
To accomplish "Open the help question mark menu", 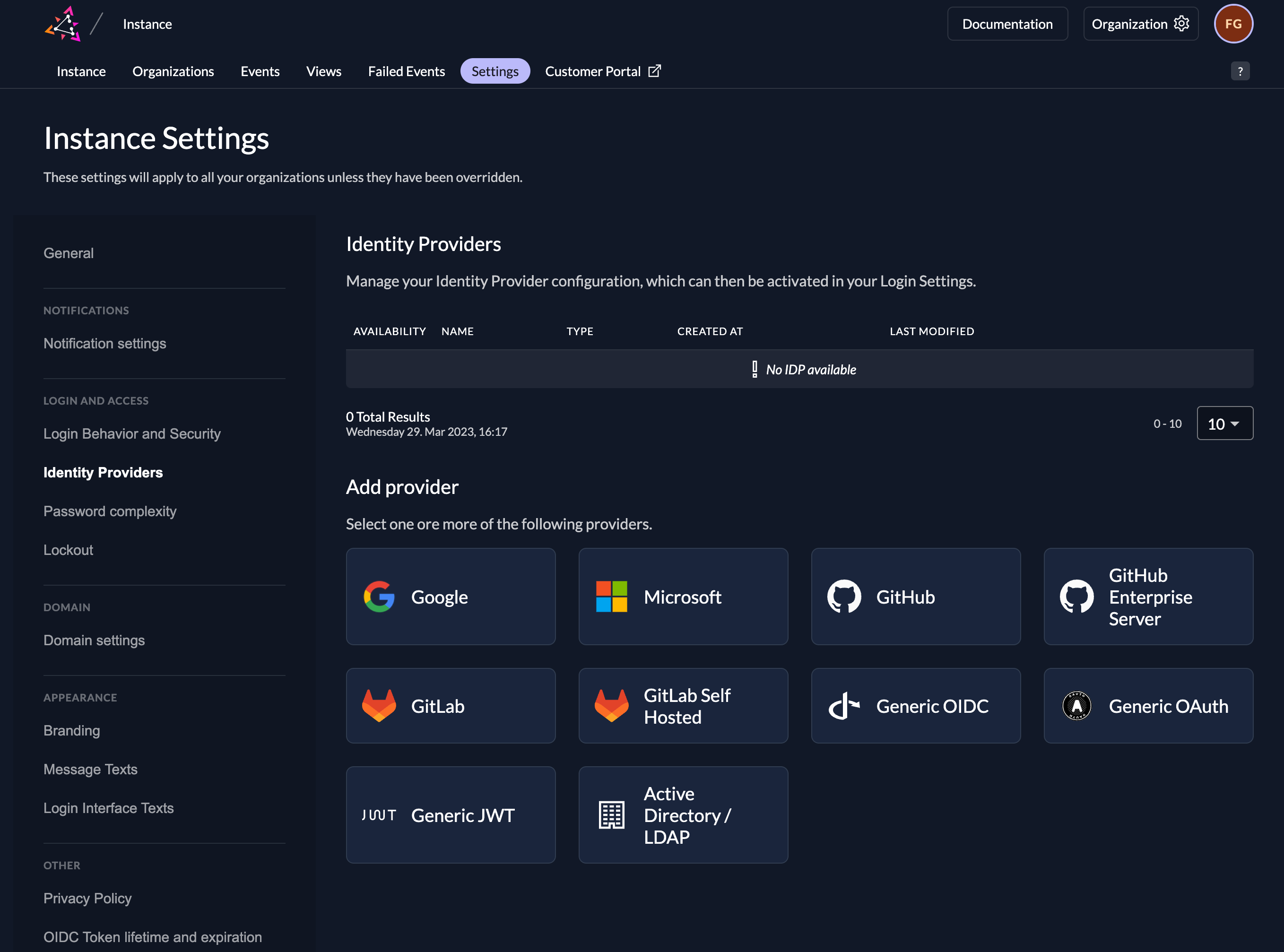I will point(1241,71).
